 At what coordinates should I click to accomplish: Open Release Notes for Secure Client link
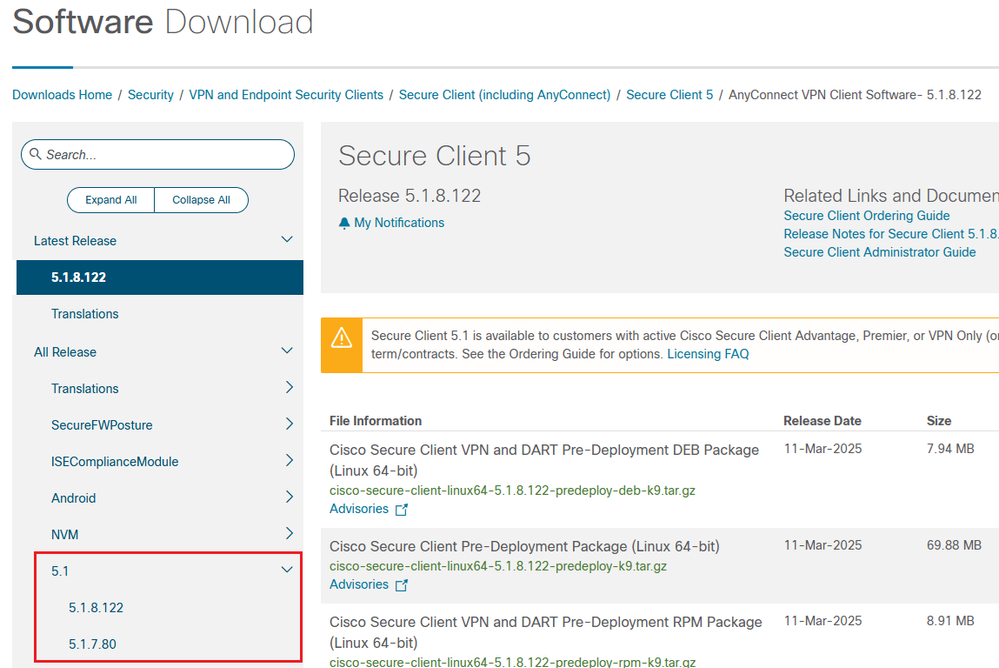pyautogui.click(x=891, y=234)
